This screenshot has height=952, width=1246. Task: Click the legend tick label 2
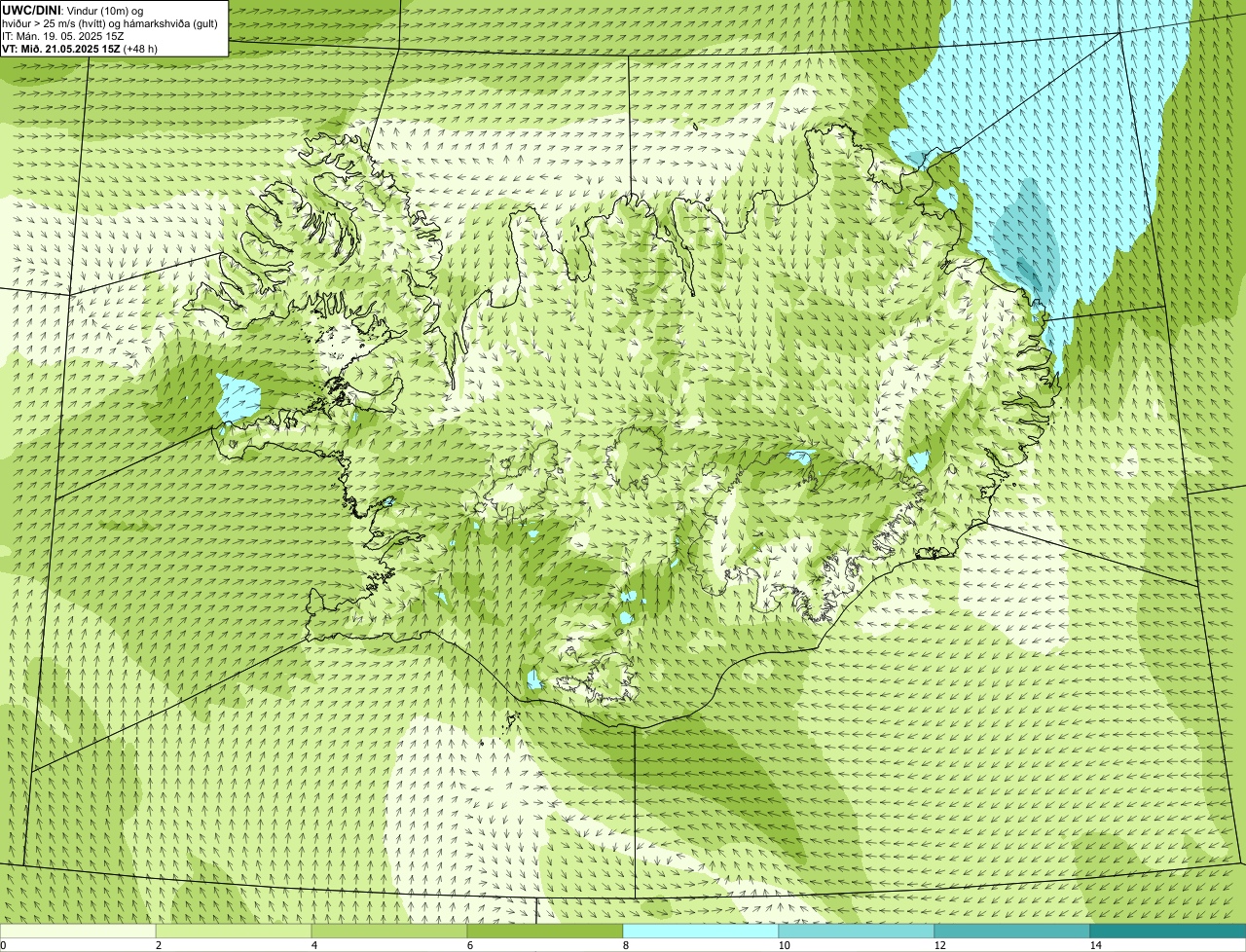pos(159,945)
